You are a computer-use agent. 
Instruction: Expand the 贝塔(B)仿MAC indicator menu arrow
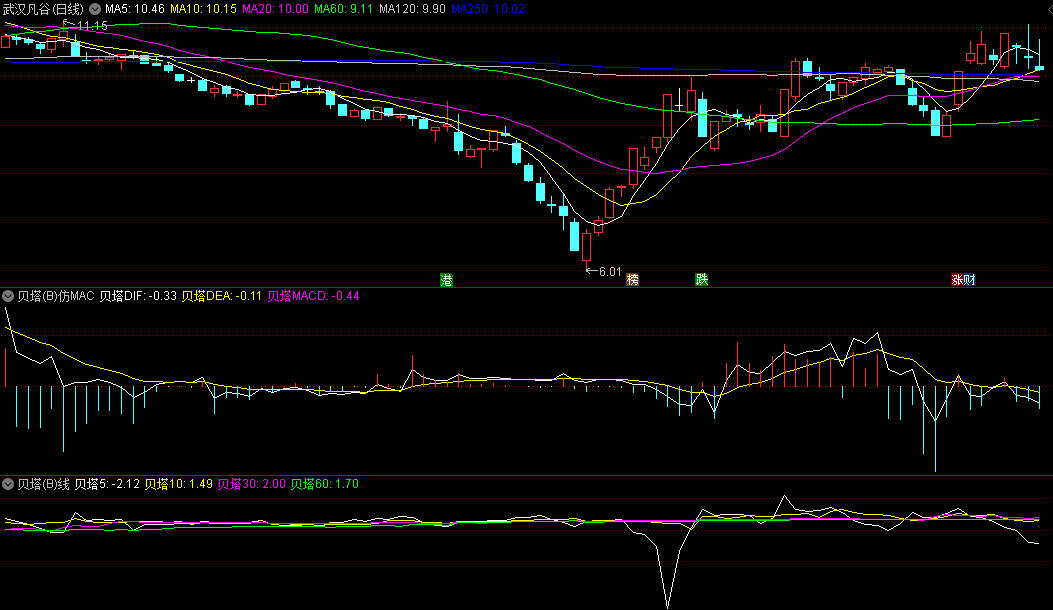[8, 296]
